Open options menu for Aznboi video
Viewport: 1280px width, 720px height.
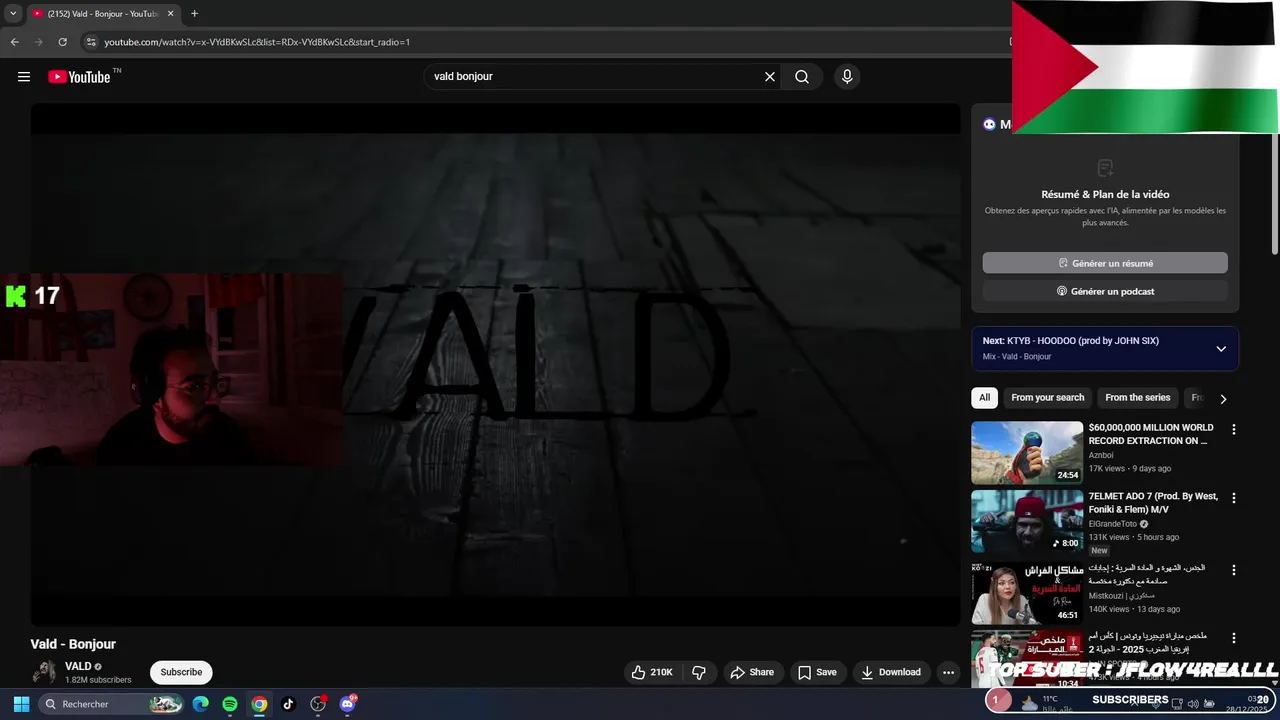(x=1233, y=429)
